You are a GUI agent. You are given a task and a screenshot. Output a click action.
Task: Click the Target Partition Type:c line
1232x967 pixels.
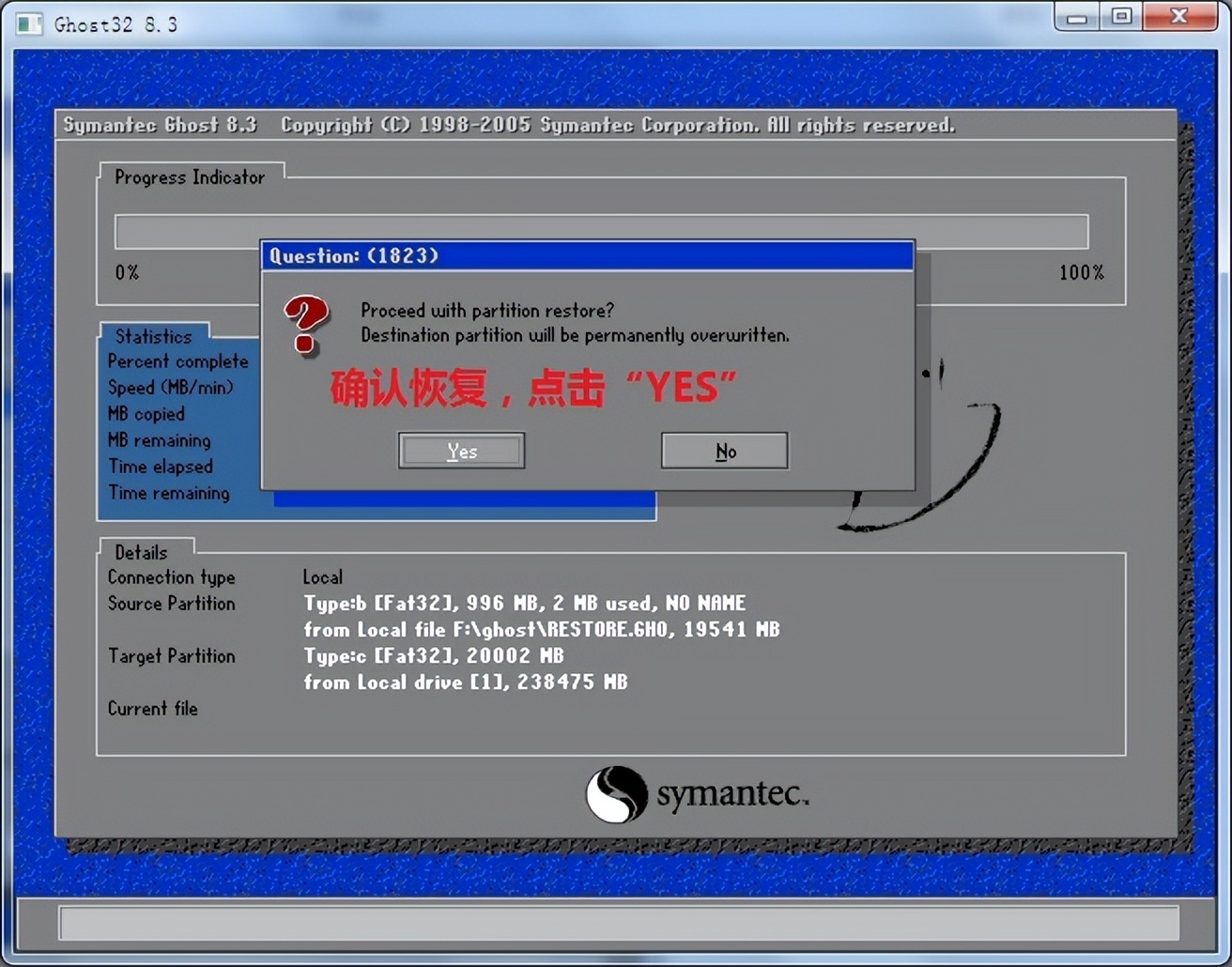coord(433,656)
